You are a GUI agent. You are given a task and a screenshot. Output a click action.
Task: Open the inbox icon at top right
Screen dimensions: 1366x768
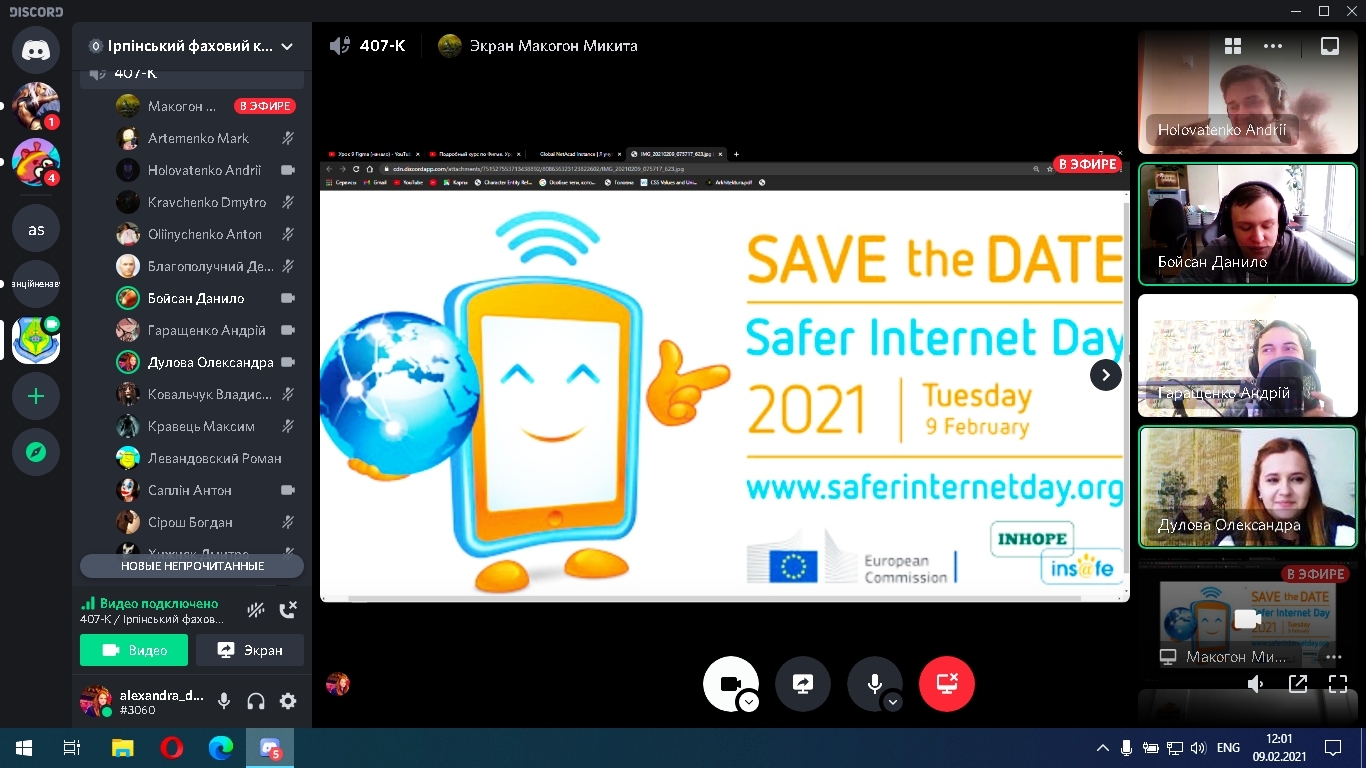pos(1329,46)
